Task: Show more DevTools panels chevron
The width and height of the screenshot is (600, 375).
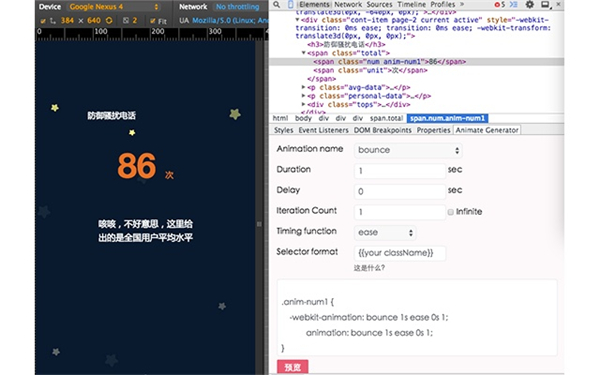Action: 462,5
